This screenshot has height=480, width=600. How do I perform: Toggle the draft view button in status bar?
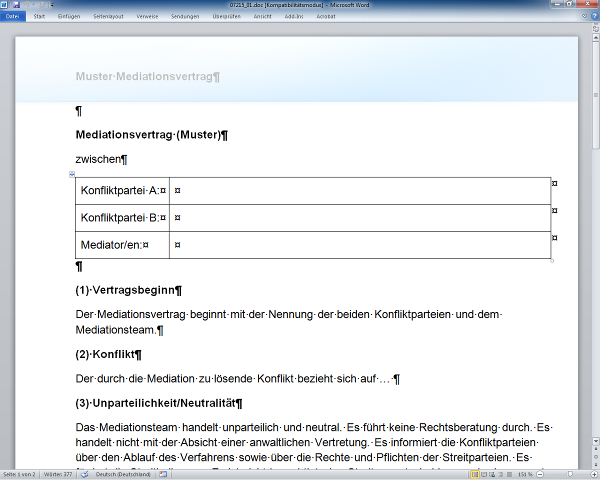point(508,473)
